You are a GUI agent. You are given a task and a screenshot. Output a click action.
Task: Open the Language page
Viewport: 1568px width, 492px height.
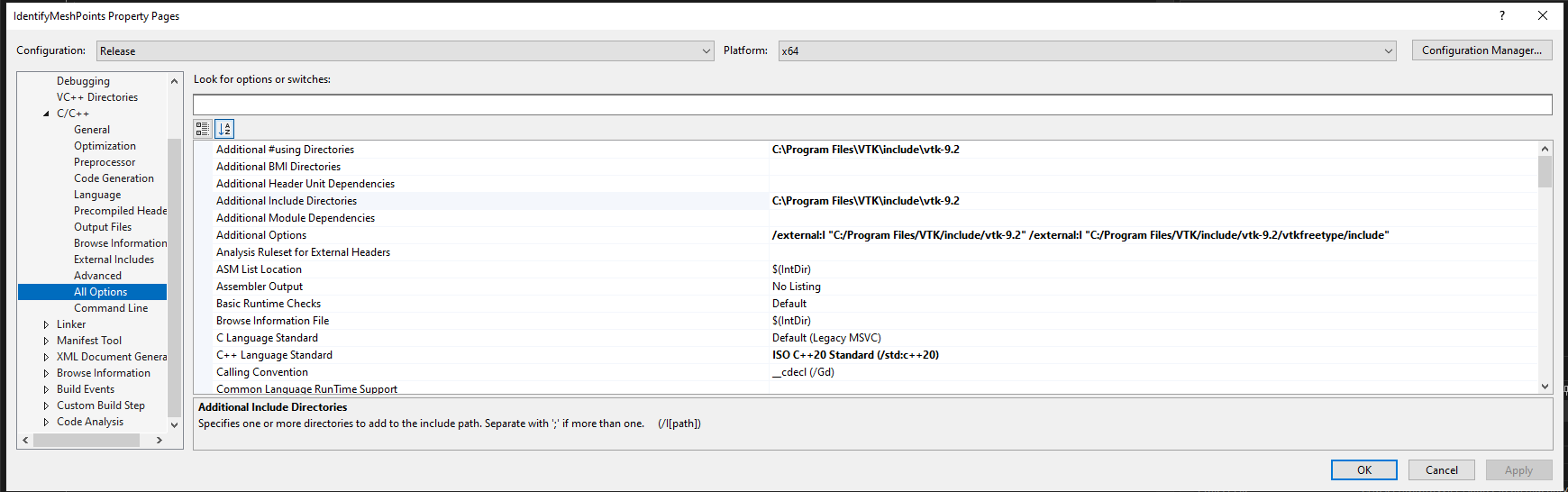click(x=97, y=195)
